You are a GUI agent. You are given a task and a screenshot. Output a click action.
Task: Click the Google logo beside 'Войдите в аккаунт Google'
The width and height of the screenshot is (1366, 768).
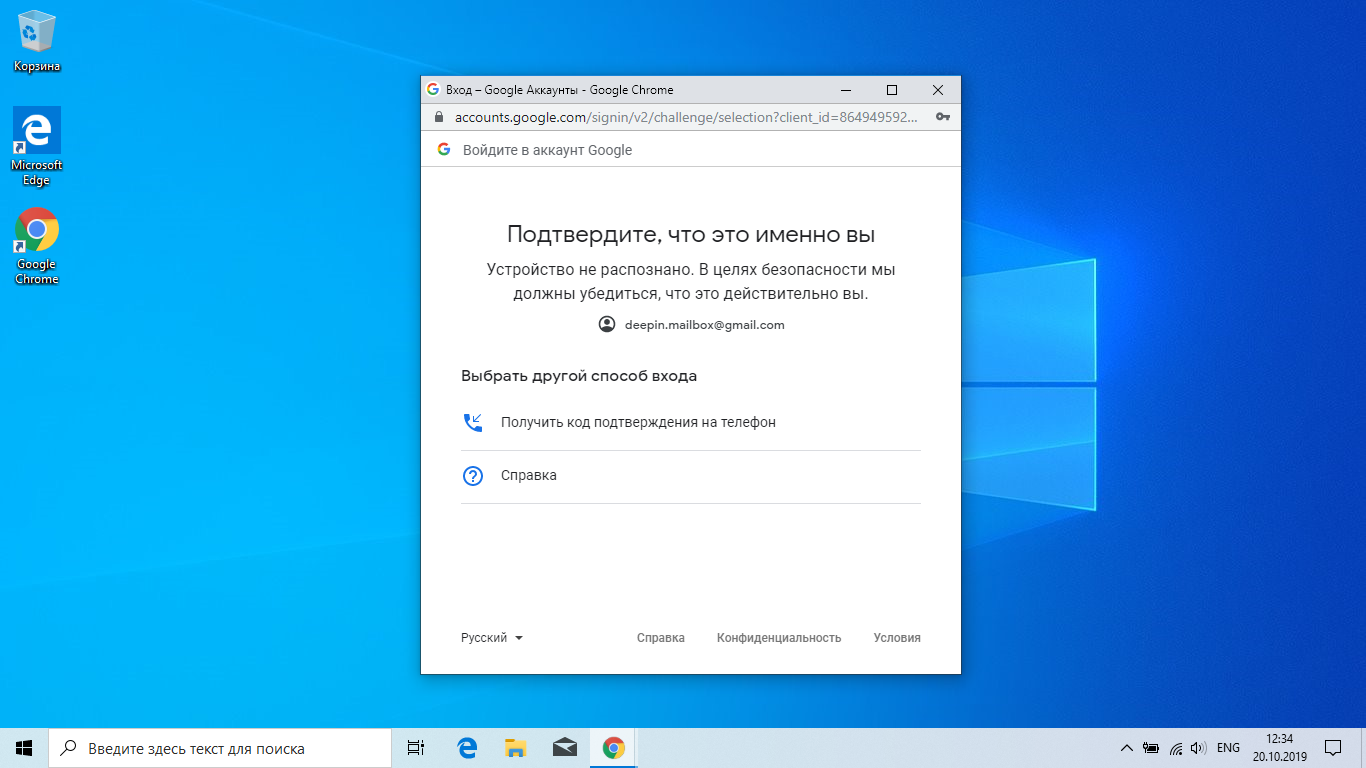pos(444,150)
